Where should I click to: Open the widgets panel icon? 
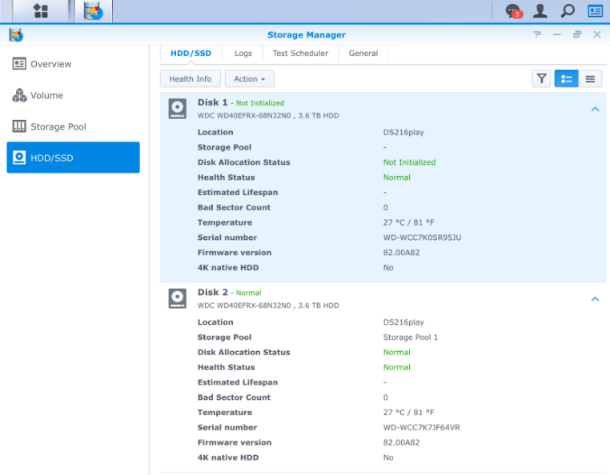pos(594,11)
